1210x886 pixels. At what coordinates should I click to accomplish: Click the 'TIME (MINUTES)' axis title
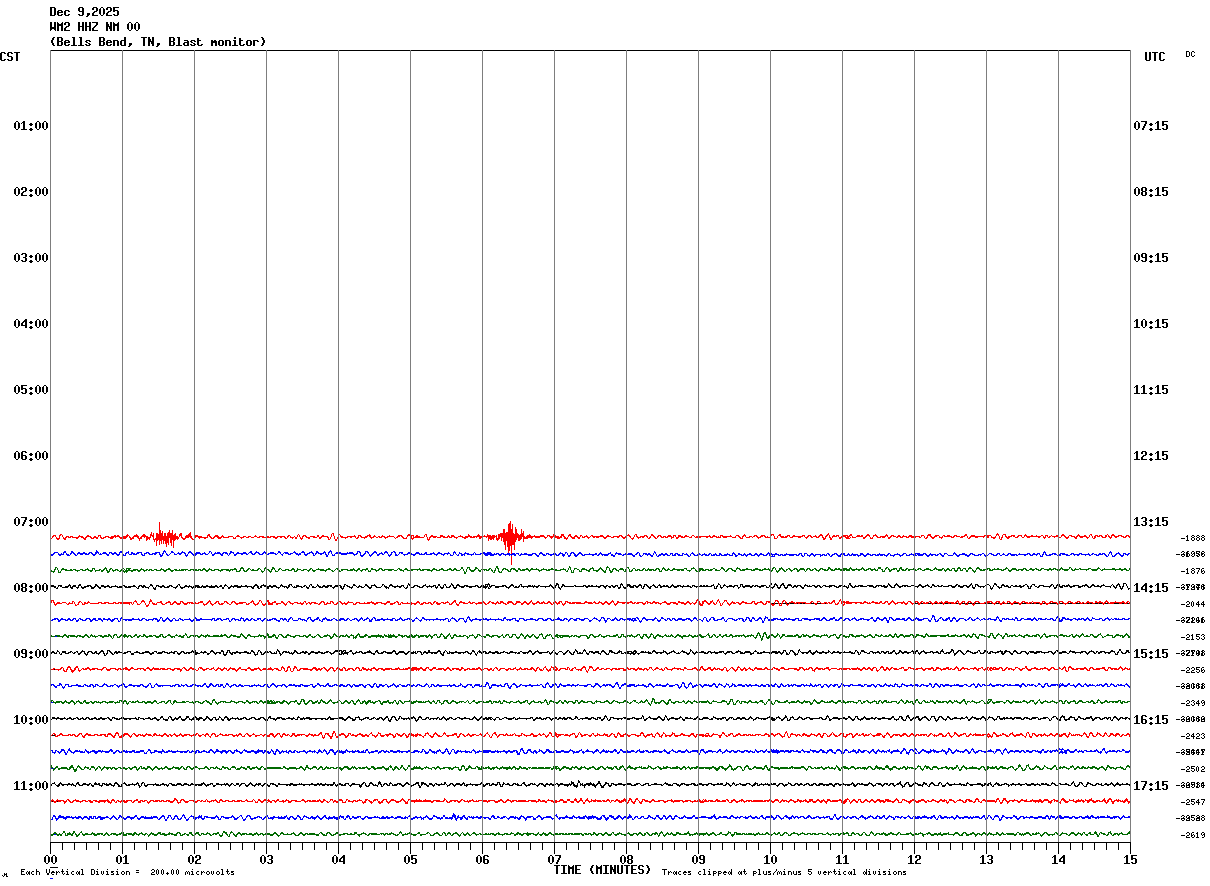[602, 870]
